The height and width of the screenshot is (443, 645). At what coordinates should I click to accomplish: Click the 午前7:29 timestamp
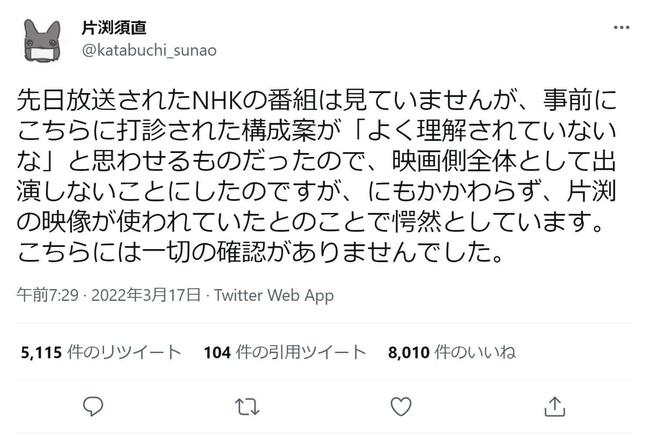click(x=44, y=296)
